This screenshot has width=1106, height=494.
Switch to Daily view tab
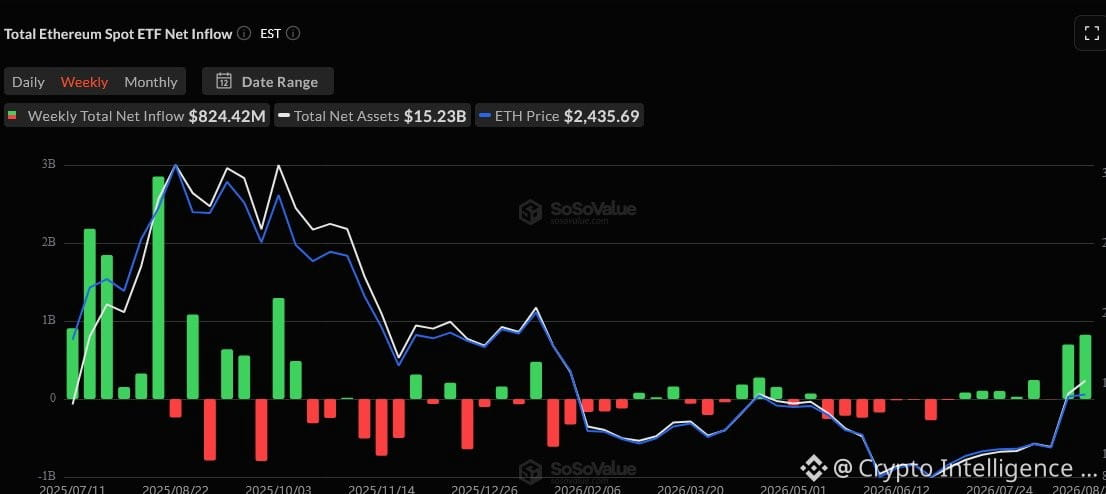pyautogui.click(x=28, y=82)
